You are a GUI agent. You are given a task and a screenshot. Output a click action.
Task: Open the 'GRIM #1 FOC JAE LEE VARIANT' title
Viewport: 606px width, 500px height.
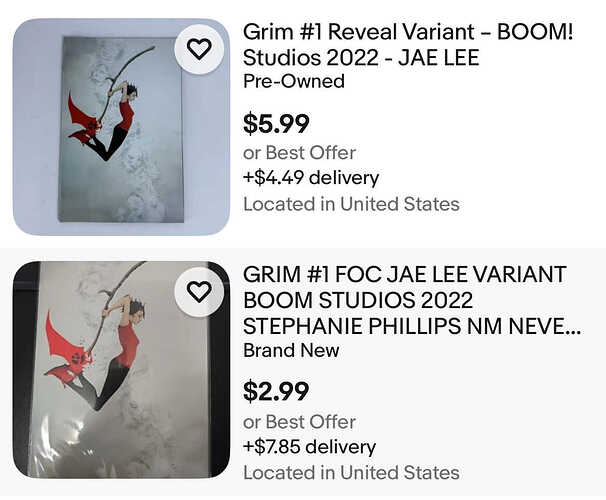pyautogui.click(x=405, y=274)
